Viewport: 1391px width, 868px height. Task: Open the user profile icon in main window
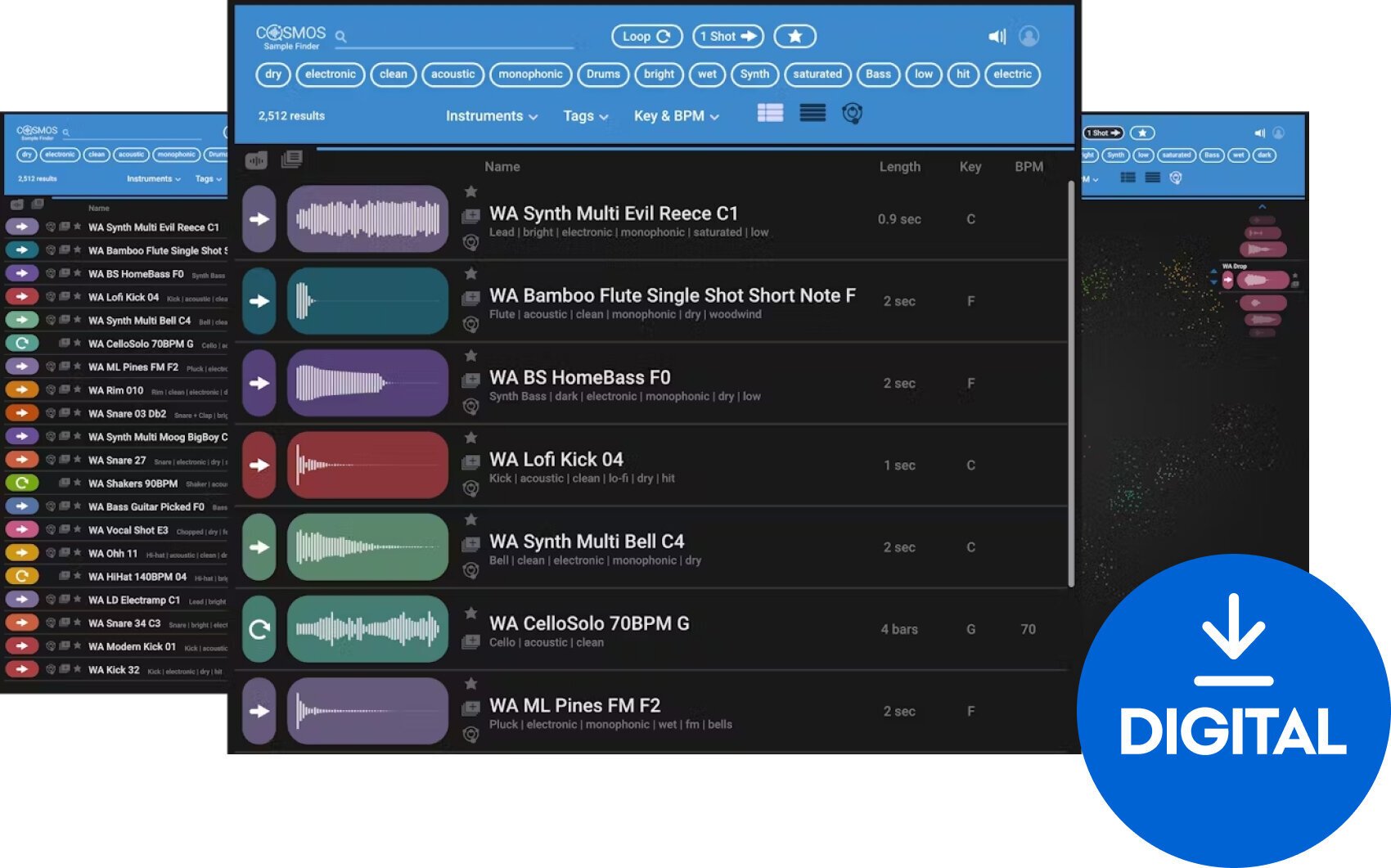point(1029,36)
